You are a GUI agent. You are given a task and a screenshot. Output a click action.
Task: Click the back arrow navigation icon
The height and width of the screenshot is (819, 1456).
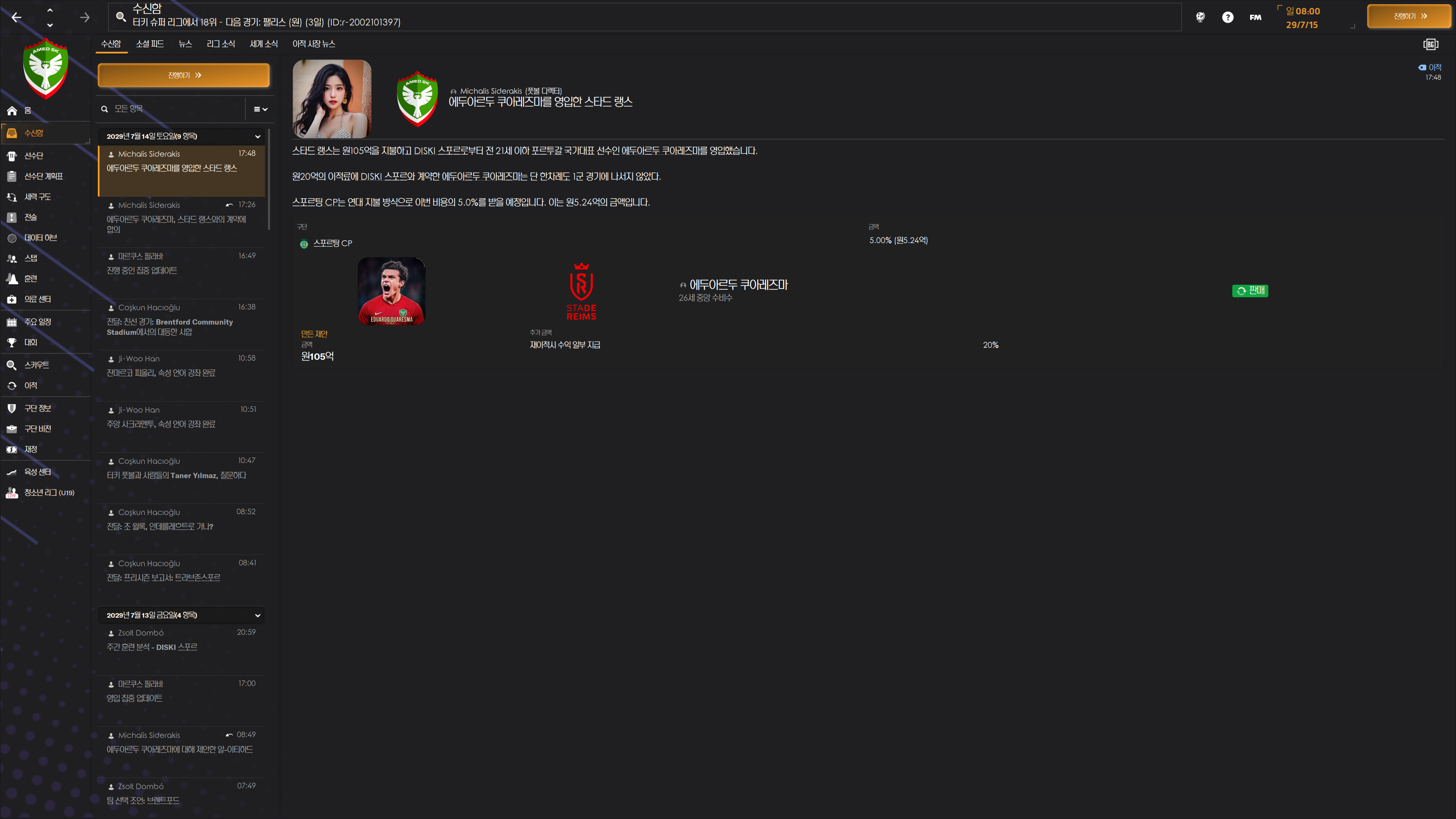pyautogui.click(x=16, y=17)
